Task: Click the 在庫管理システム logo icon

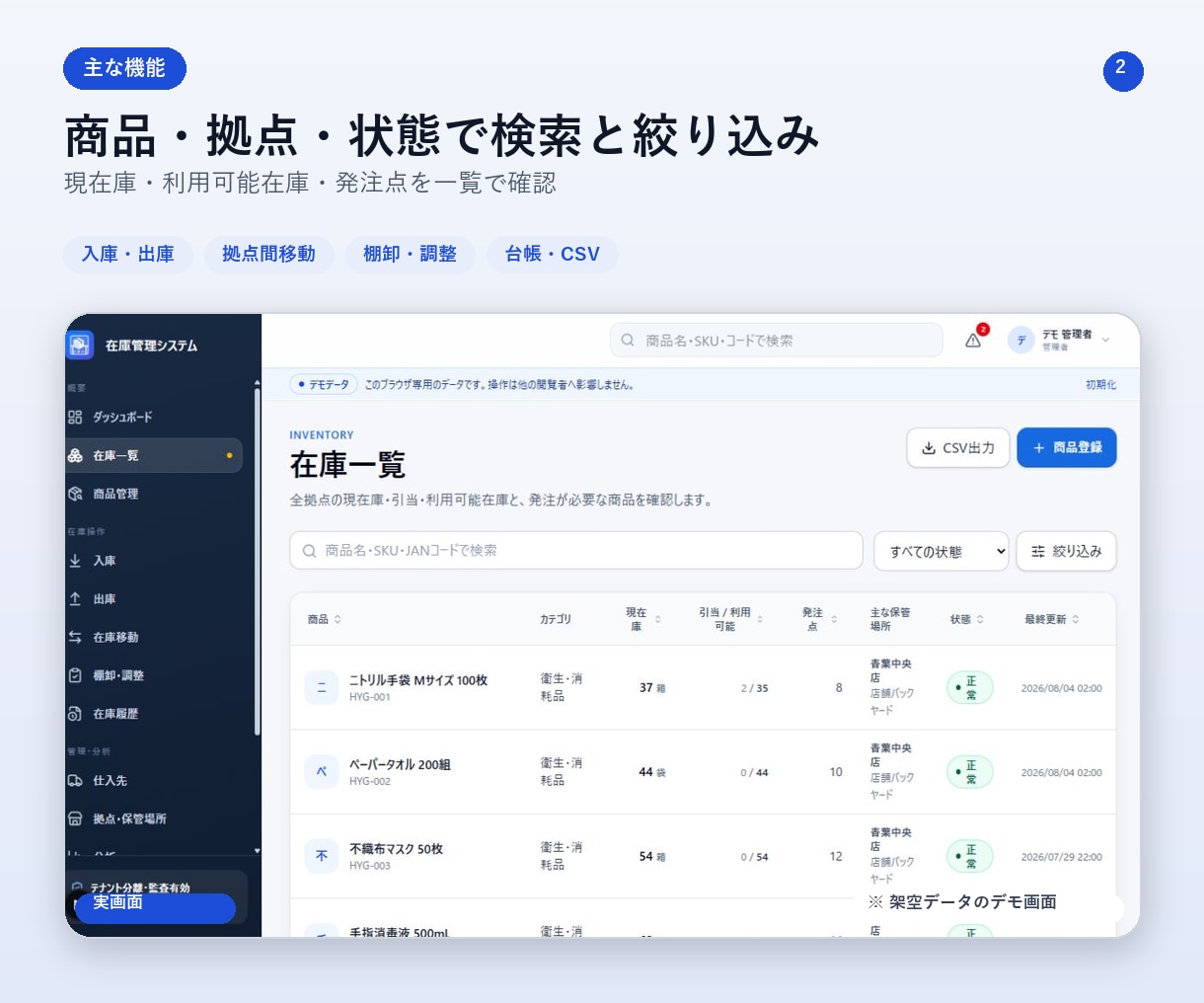Action: coord(80,346)
